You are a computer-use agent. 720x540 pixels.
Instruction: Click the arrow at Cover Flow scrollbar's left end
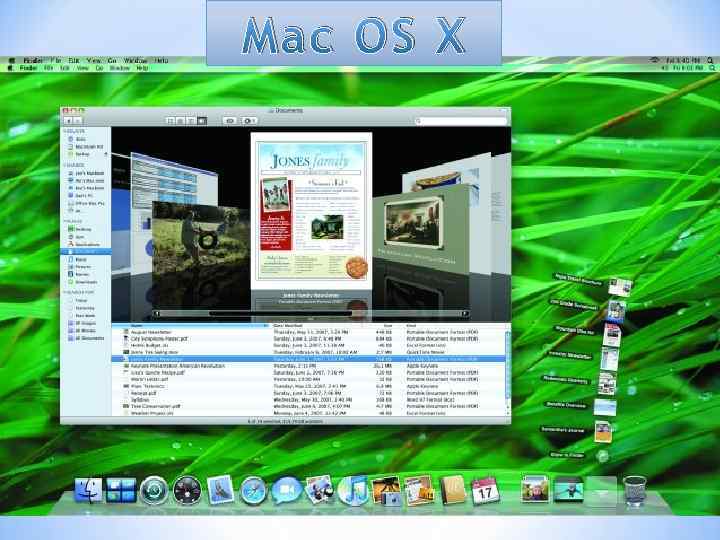(x=157, y=314)
